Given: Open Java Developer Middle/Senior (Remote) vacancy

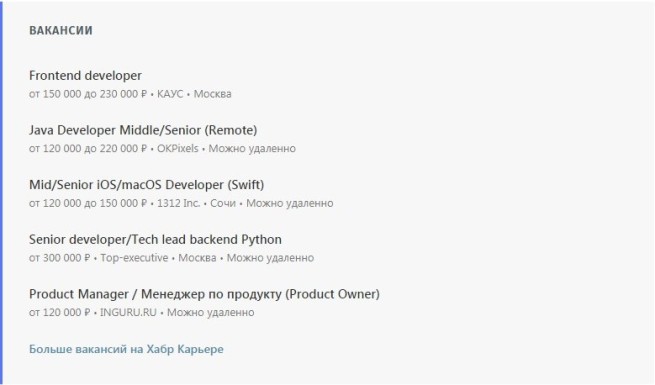Looking at the screenshot, I should [x=143, y=130].
